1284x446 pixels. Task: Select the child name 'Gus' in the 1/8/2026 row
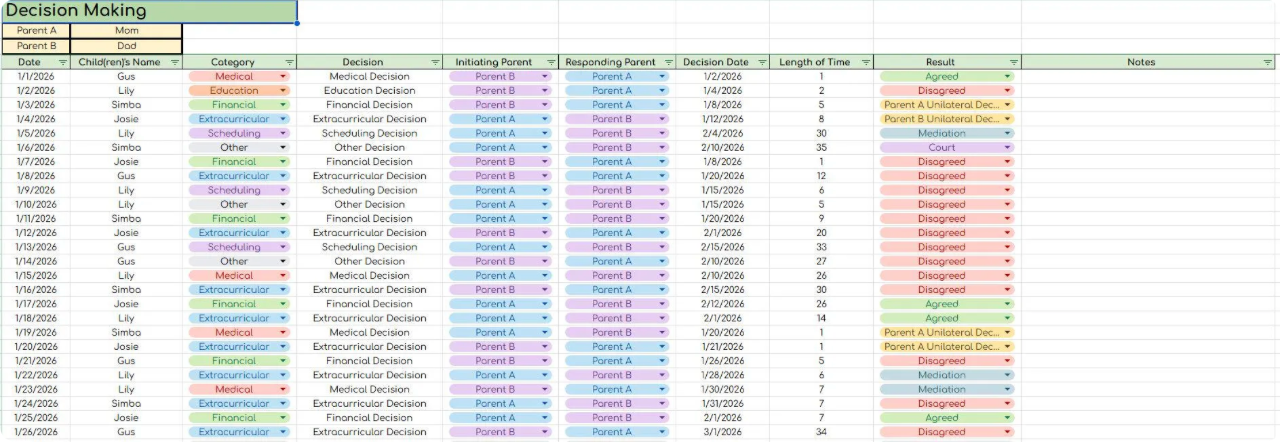[127, 176]
